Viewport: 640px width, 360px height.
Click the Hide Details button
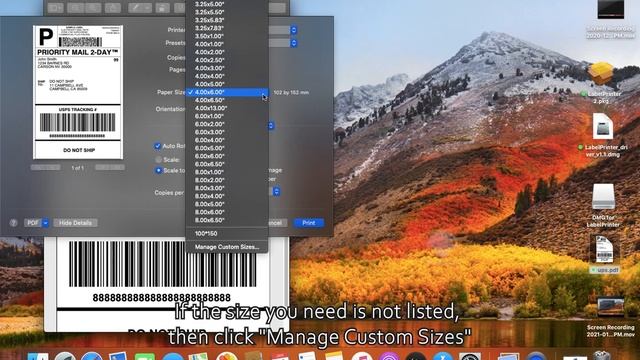click(x=75, y=223)
